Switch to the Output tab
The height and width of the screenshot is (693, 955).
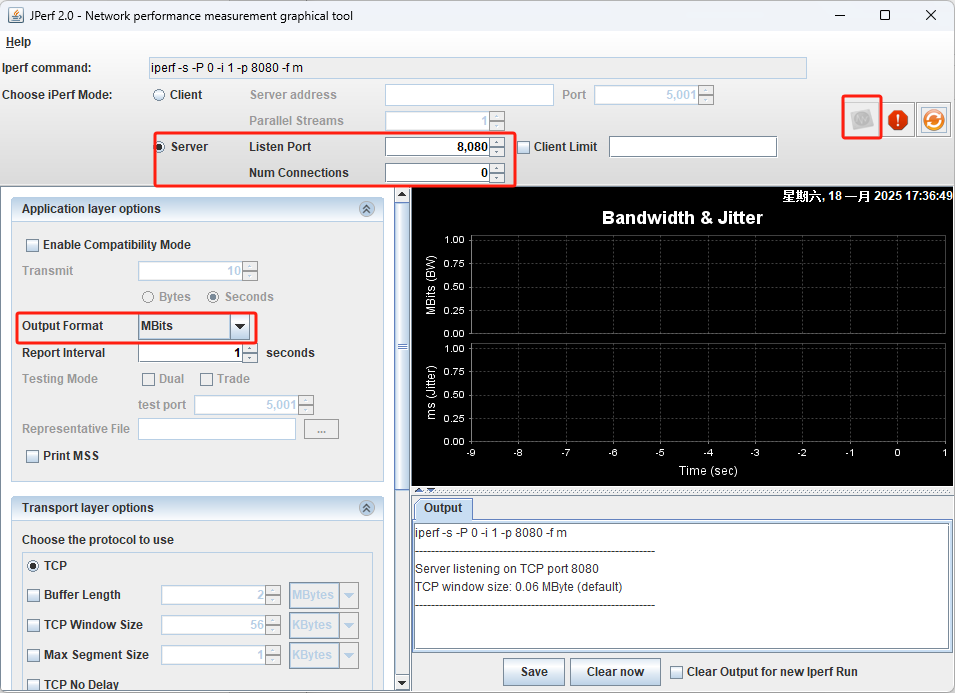point(443,508)
